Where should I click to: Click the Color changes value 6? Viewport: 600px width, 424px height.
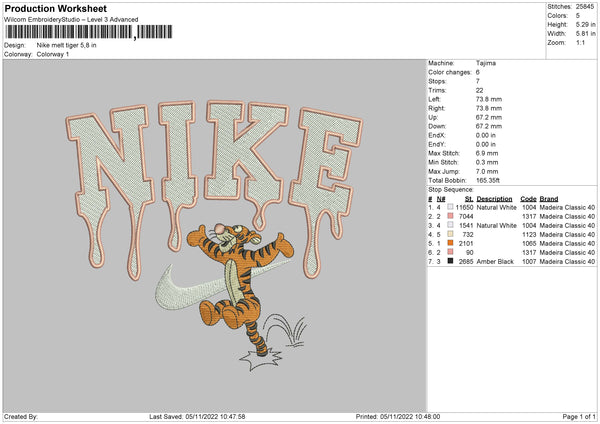478,72
